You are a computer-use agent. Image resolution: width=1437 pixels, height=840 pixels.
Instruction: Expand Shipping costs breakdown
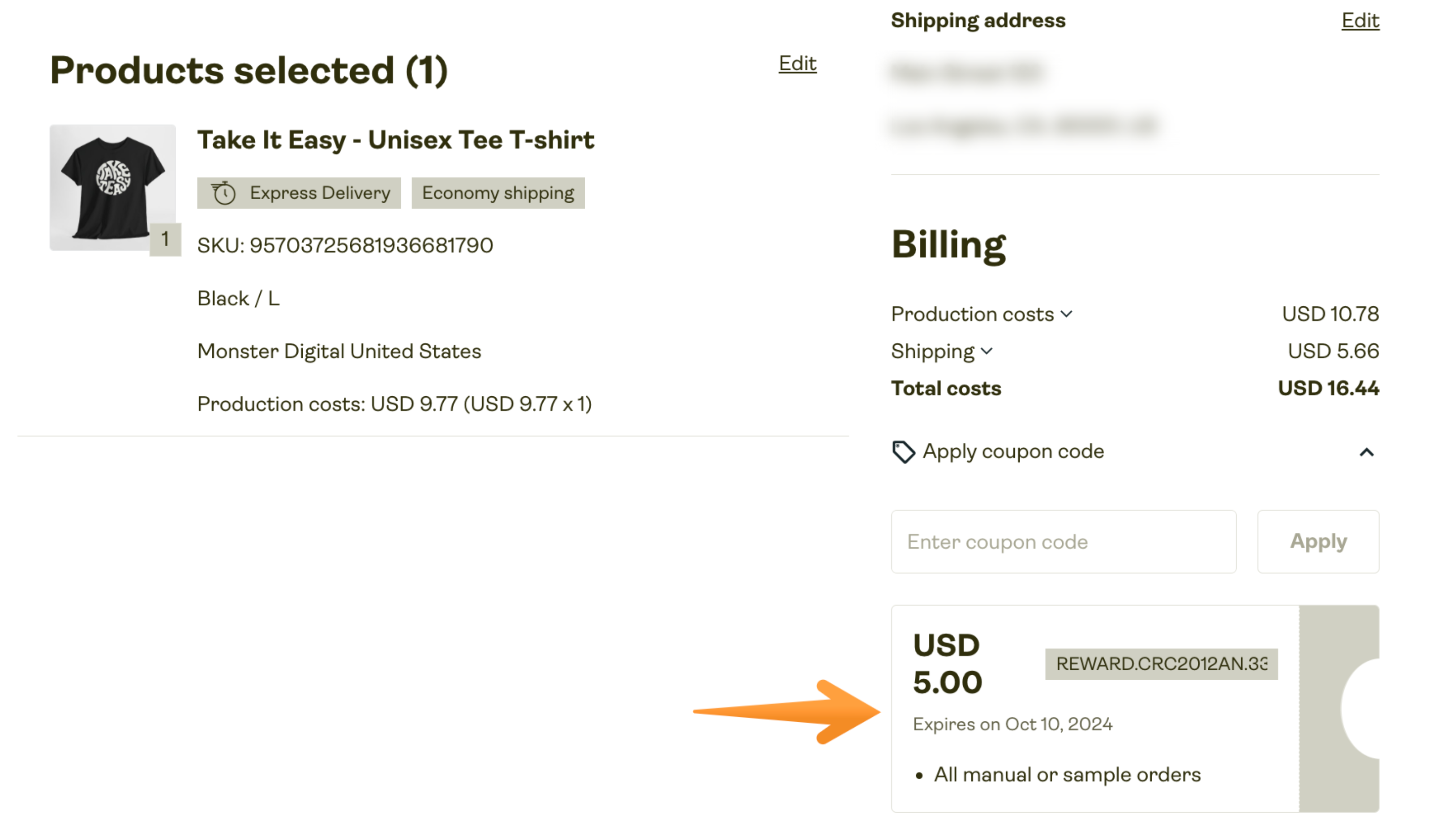(x=987, y=351)
